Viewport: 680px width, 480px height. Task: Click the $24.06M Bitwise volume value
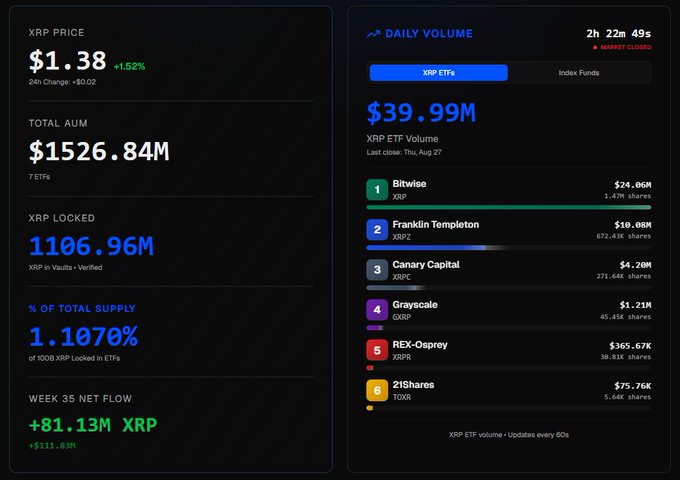click(632, 185)
